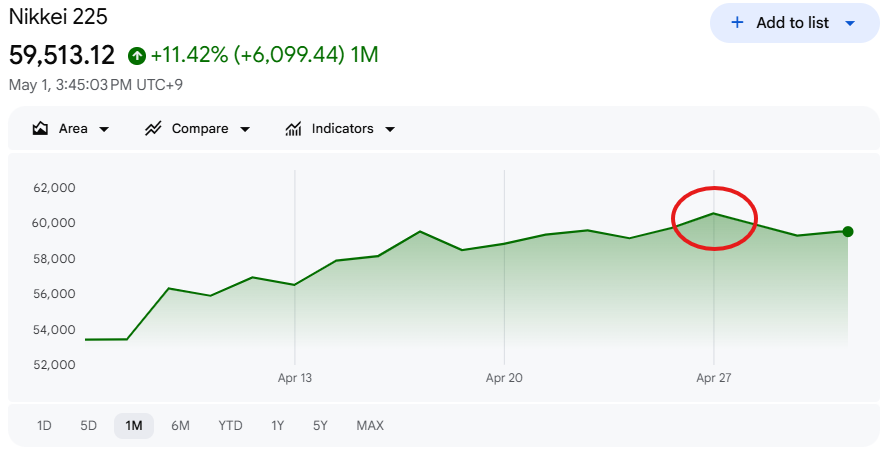Click the Apr 13 axis label
The width and height of the screenshot is (892, 457).
[x=295, y=378]
